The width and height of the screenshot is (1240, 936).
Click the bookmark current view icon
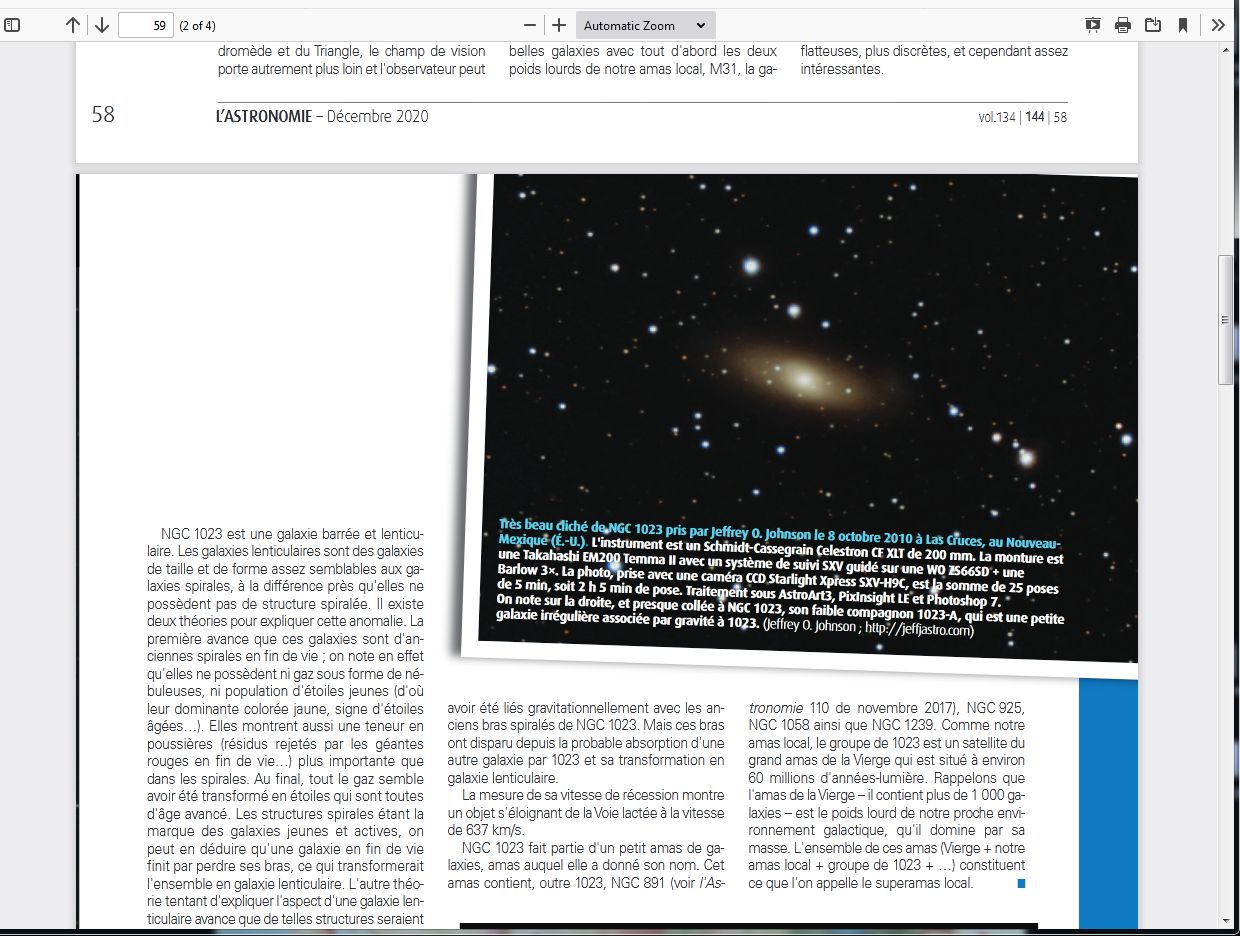(x=1183, y=25)
